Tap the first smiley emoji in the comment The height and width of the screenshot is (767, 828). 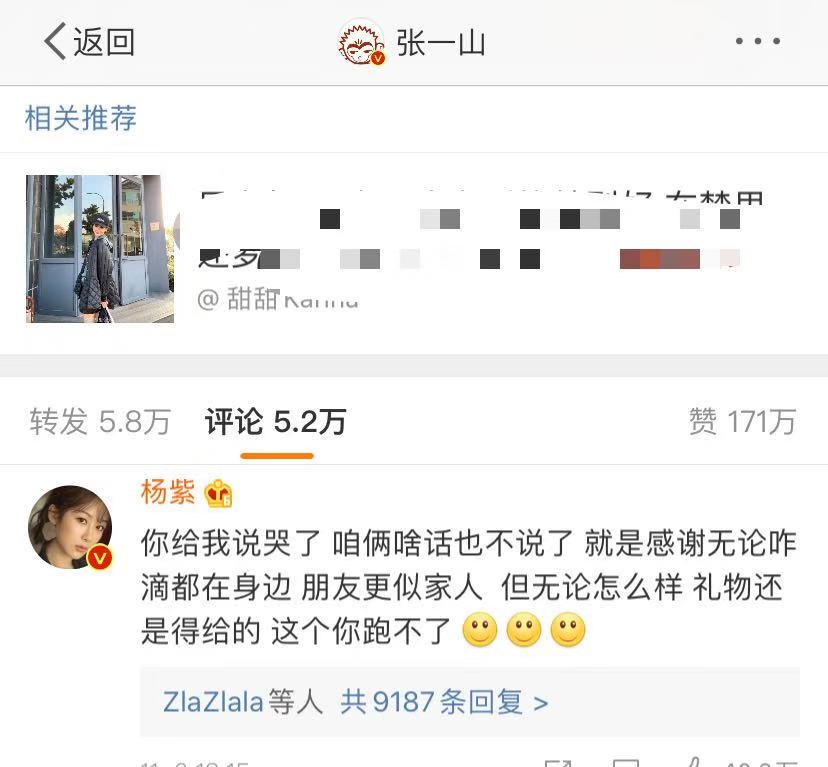479,630
